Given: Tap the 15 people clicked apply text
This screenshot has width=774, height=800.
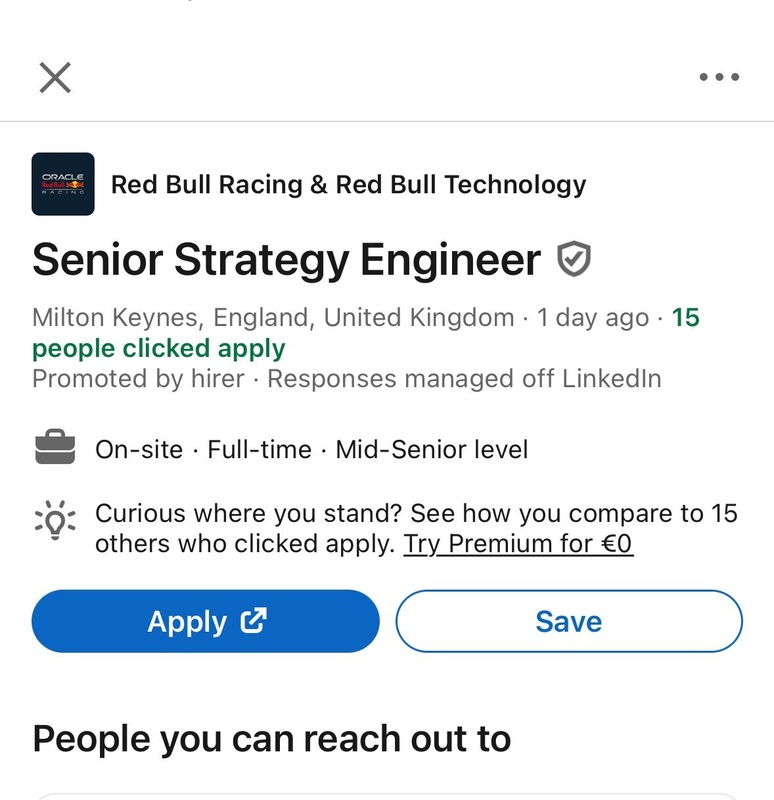Looking at the screenshot, I should coord(366,333).
